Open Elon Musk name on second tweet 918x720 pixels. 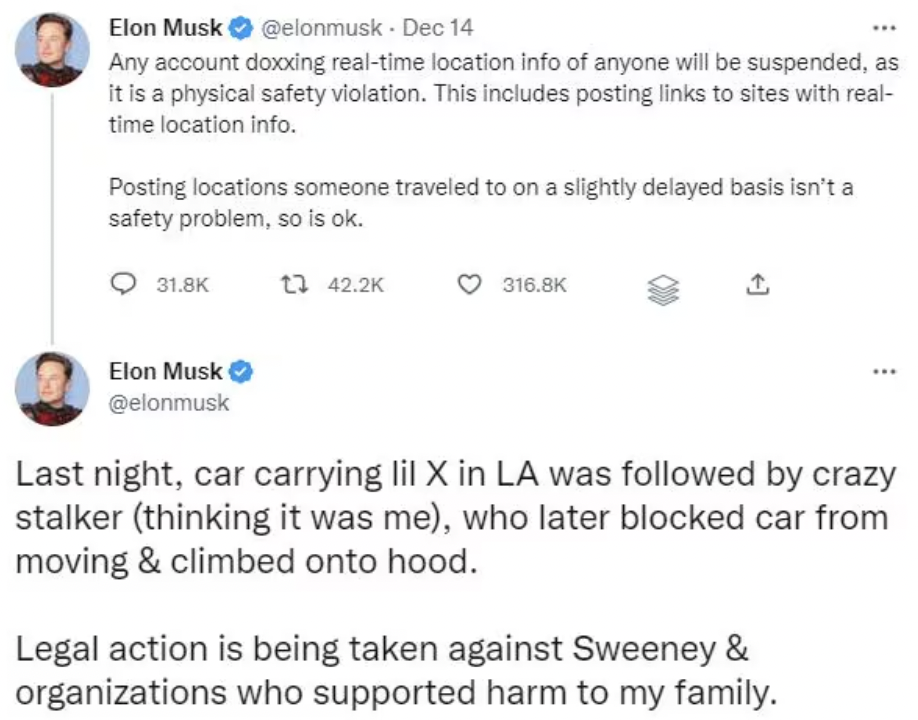click(166, 372)
